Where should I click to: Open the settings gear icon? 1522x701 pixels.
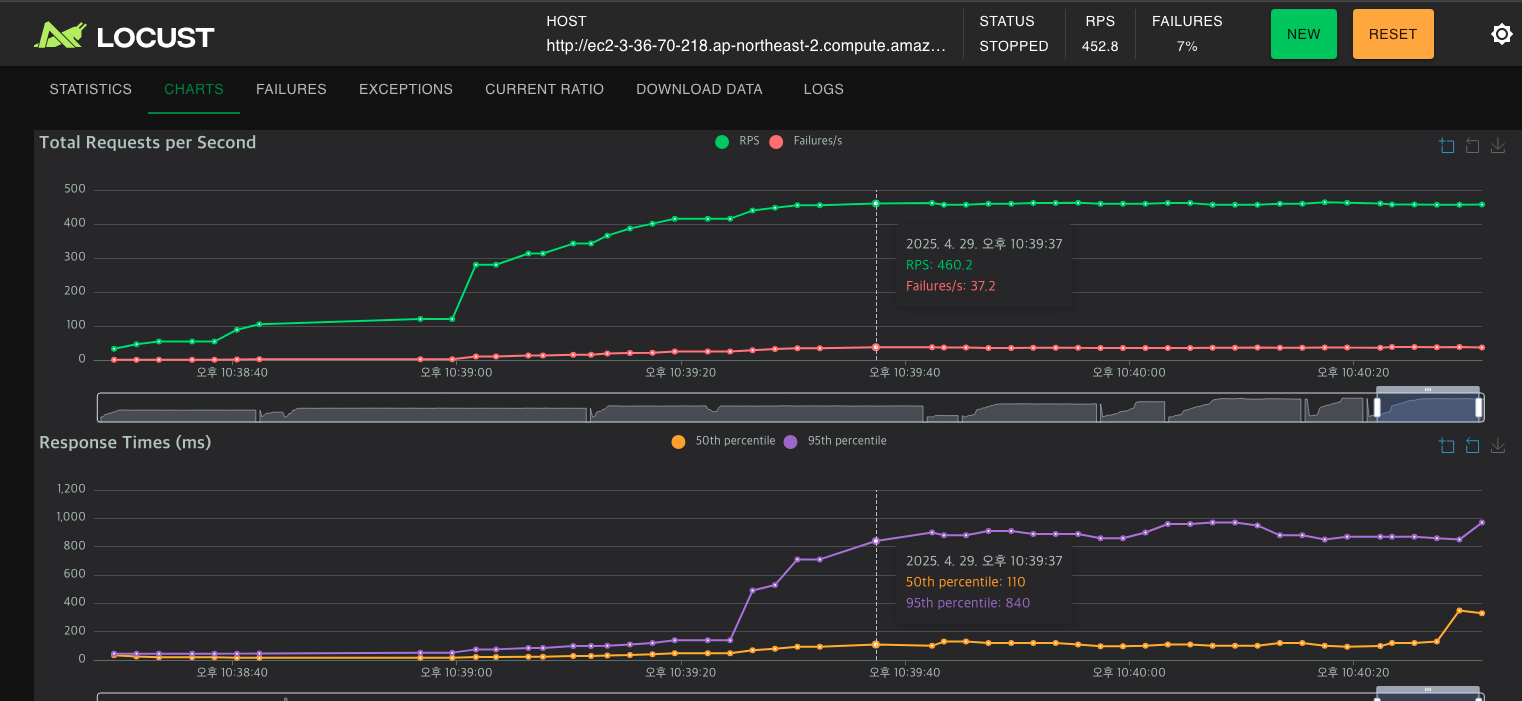1501,34
